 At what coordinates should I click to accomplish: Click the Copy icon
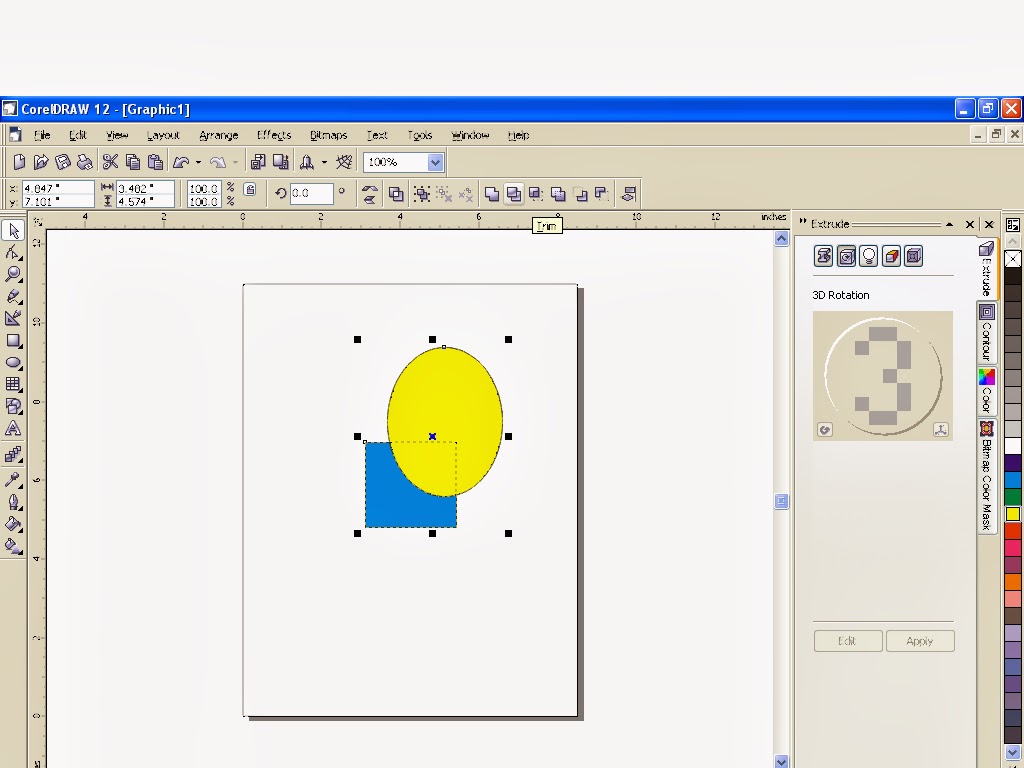[133, 162]
